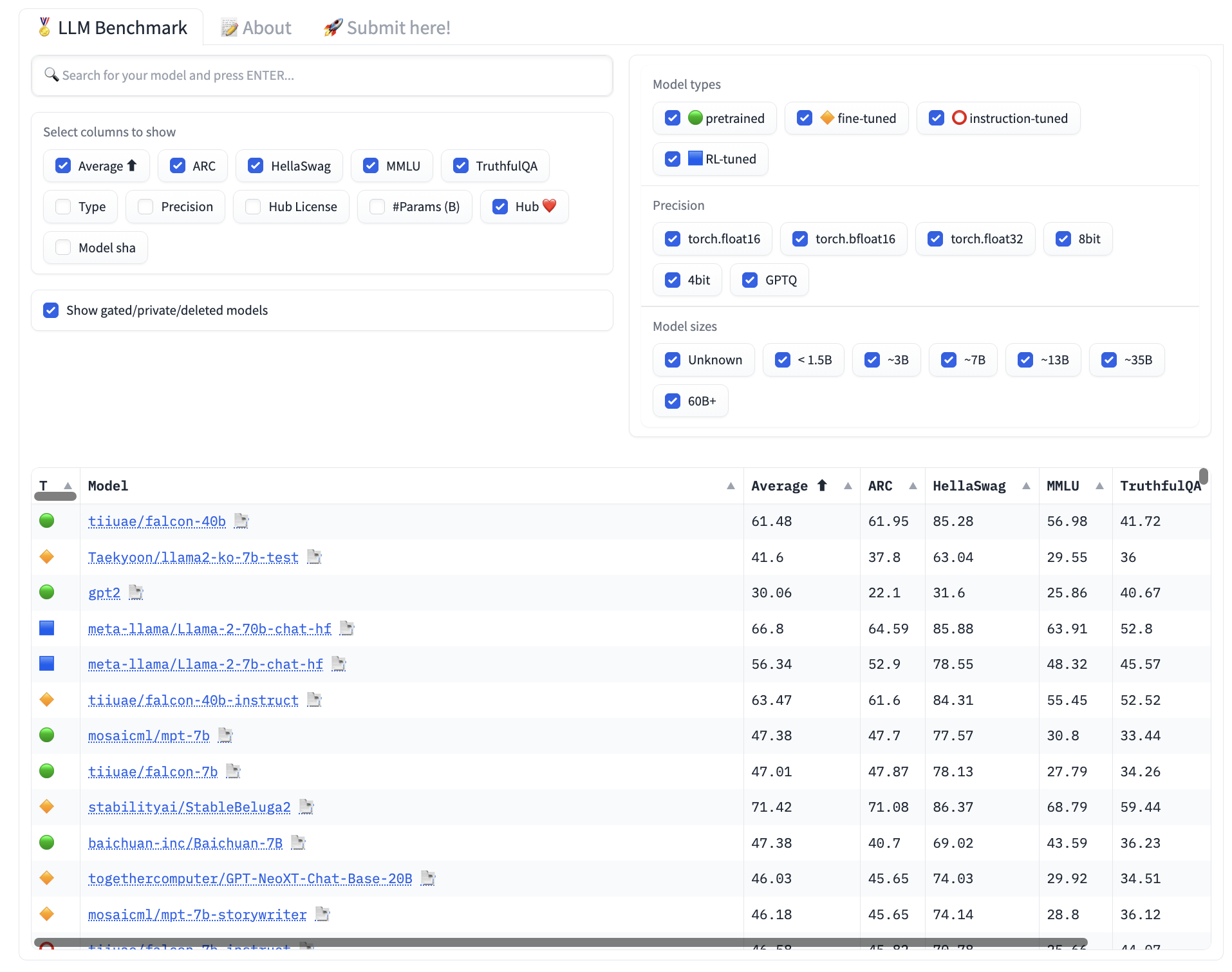
Task: Open the document icon beside StableBeluga2
Action: click(306, 807)
